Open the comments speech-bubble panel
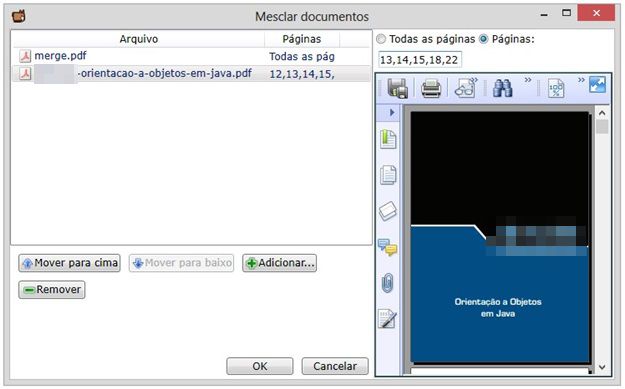The width and height of the screenshot is (625, 389). click(387, 247)
